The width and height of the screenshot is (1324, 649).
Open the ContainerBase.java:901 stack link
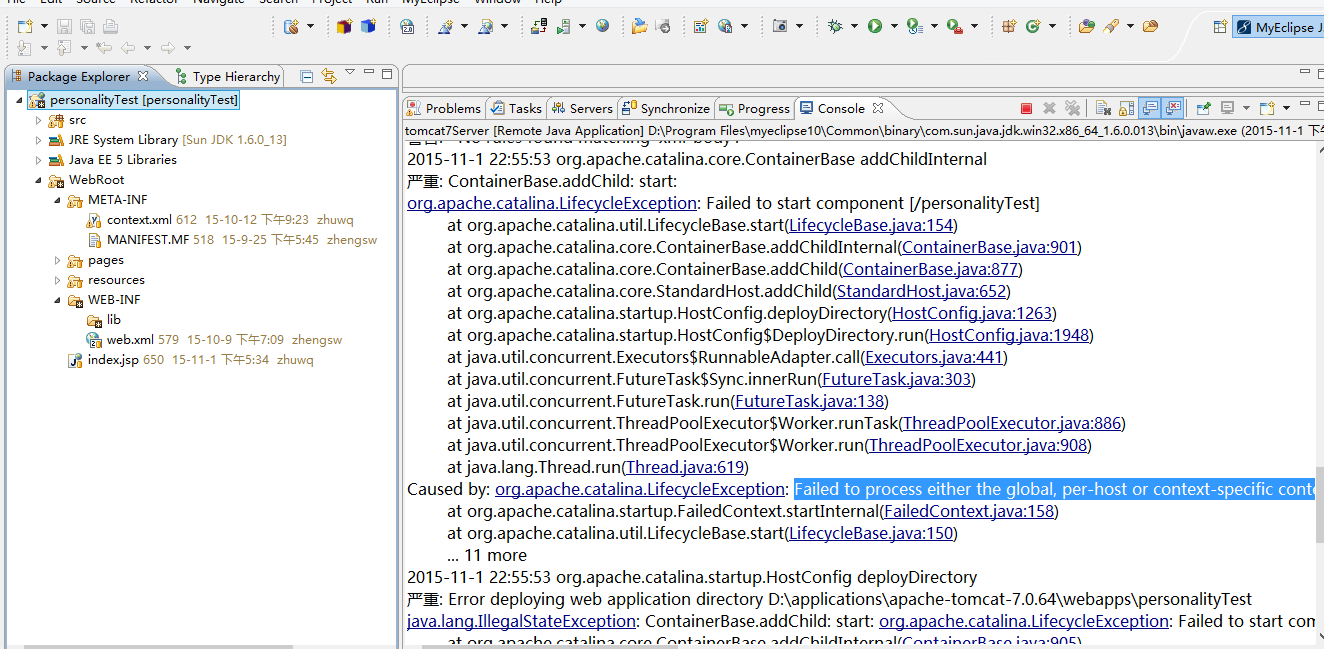989,247
